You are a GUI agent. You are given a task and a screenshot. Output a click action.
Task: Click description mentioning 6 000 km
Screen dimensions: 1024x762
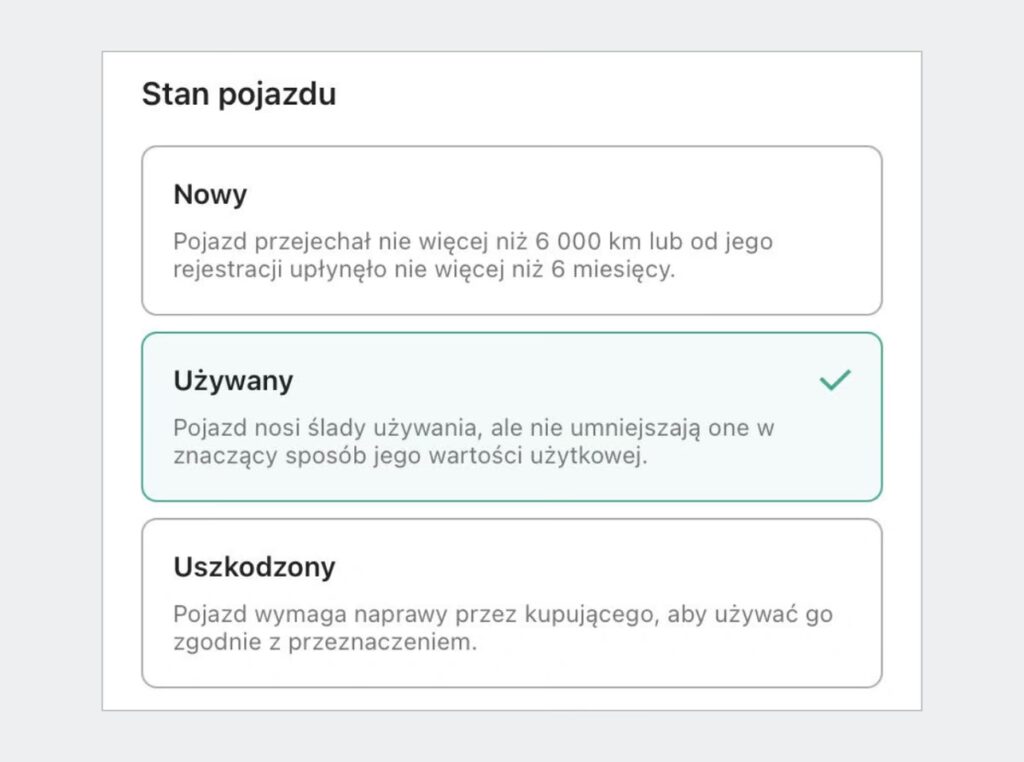[473, 242]
